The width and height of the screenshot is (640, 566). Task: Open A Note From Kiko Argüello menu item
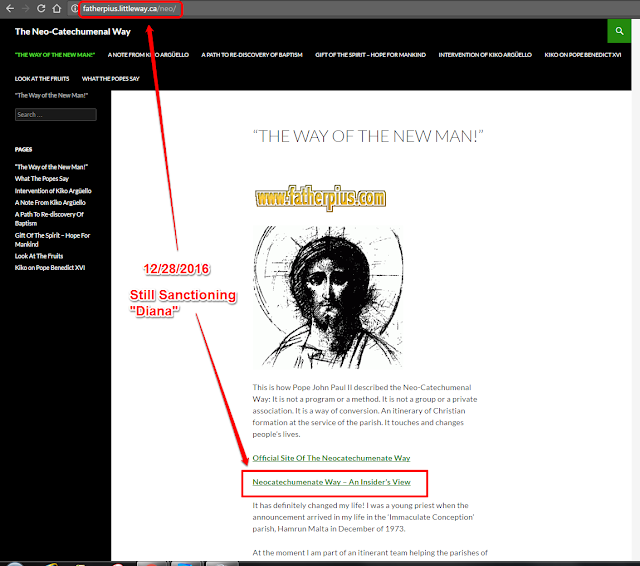(x=148, y=55)
